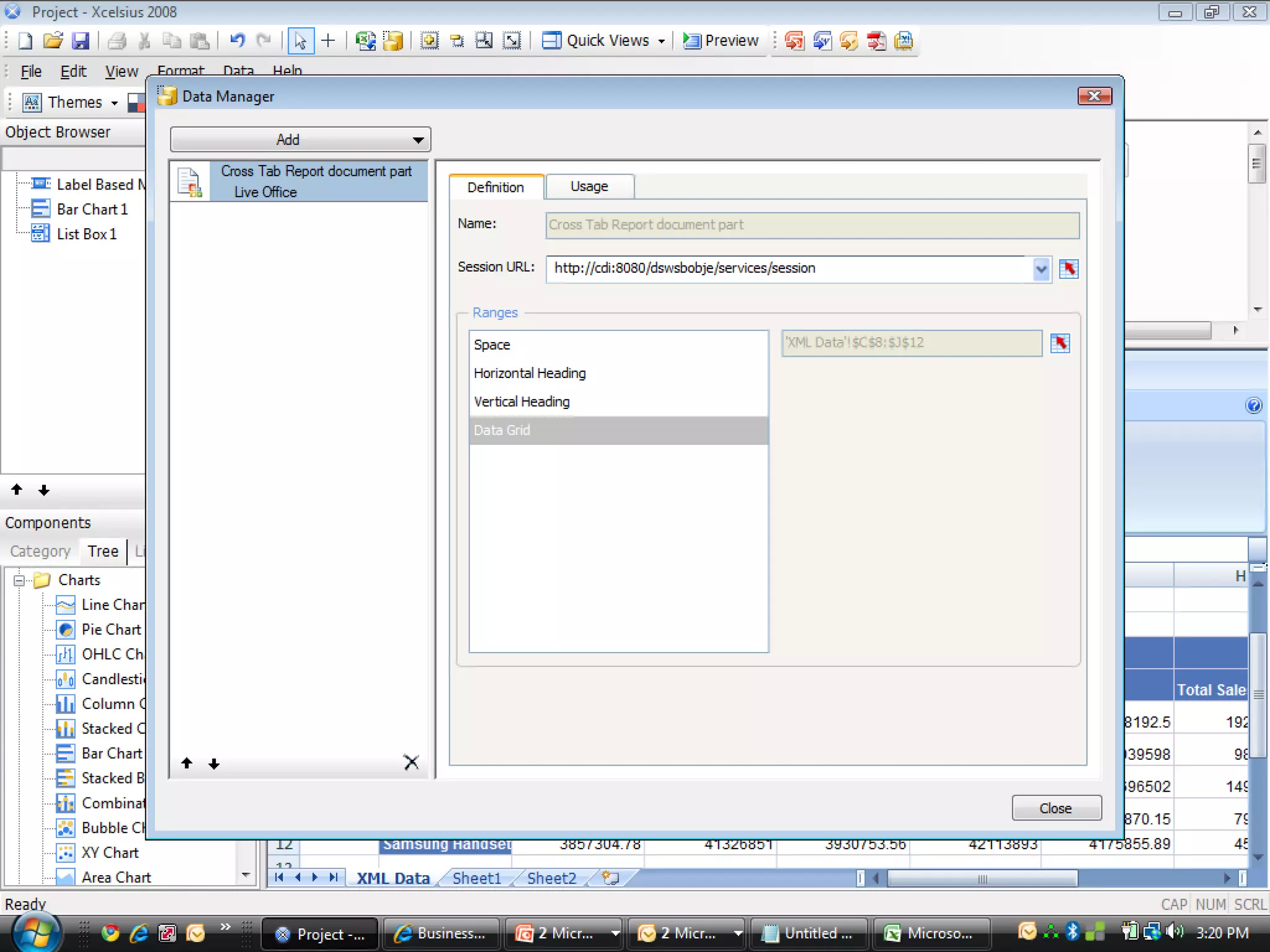Click the blue help question icon

[x=1254, y=405]
